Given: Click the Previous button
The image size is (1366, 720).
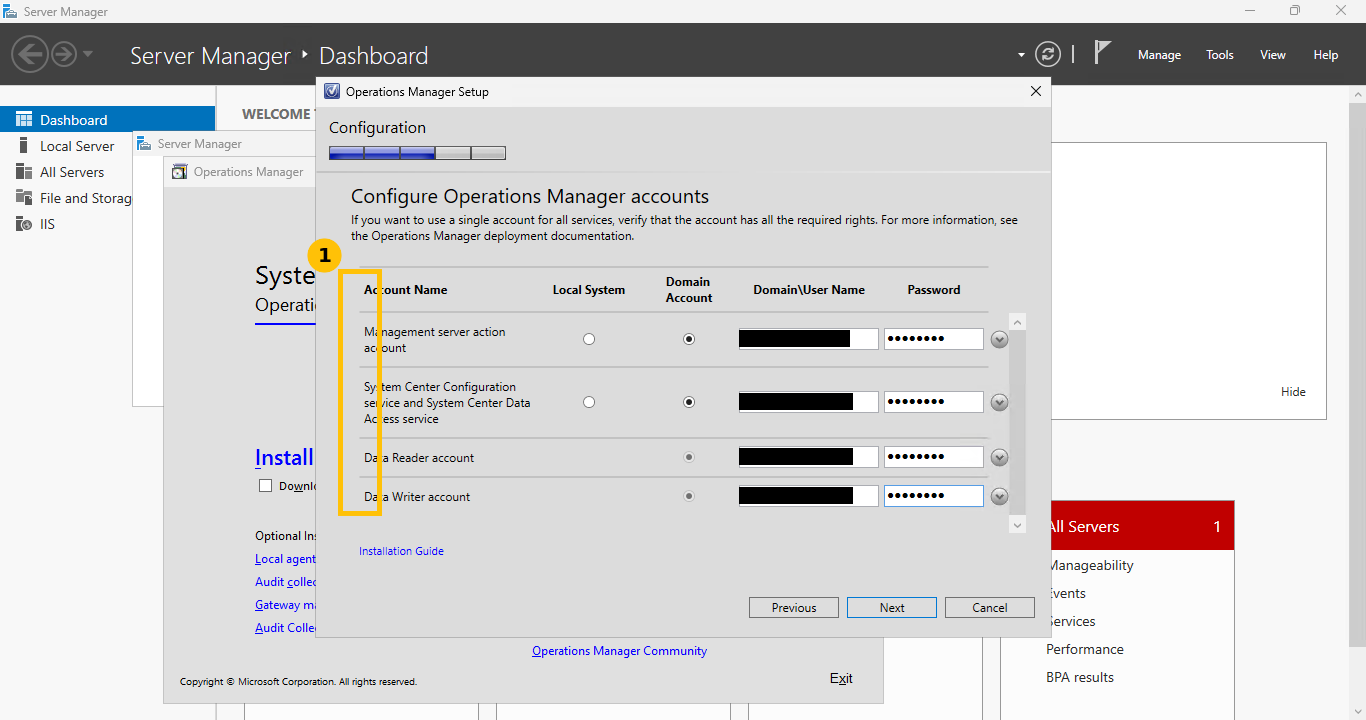Looking at the screenshot, I should pos(794,607).
